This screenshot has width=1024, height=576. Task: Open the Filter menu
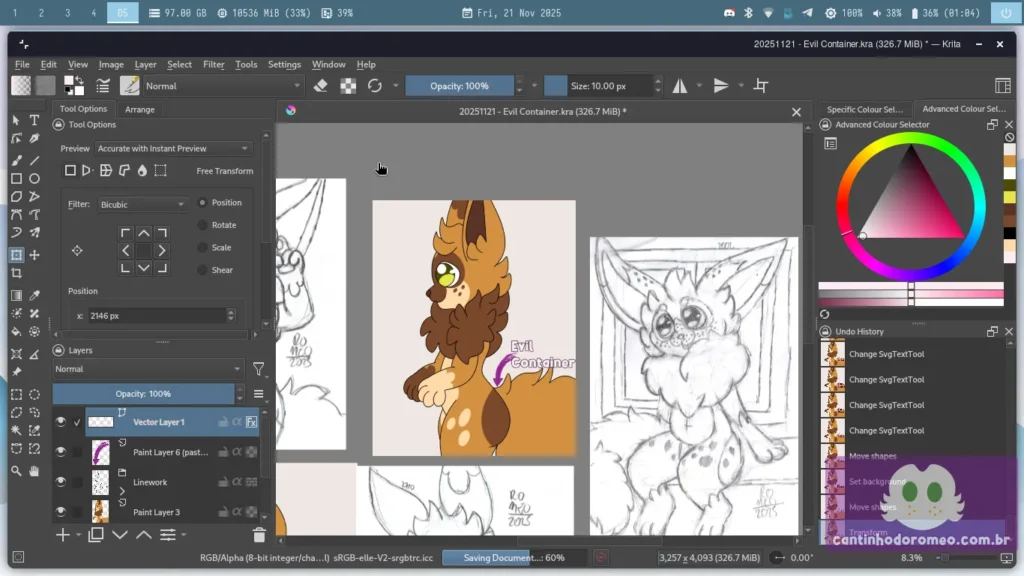click(214, 64)
